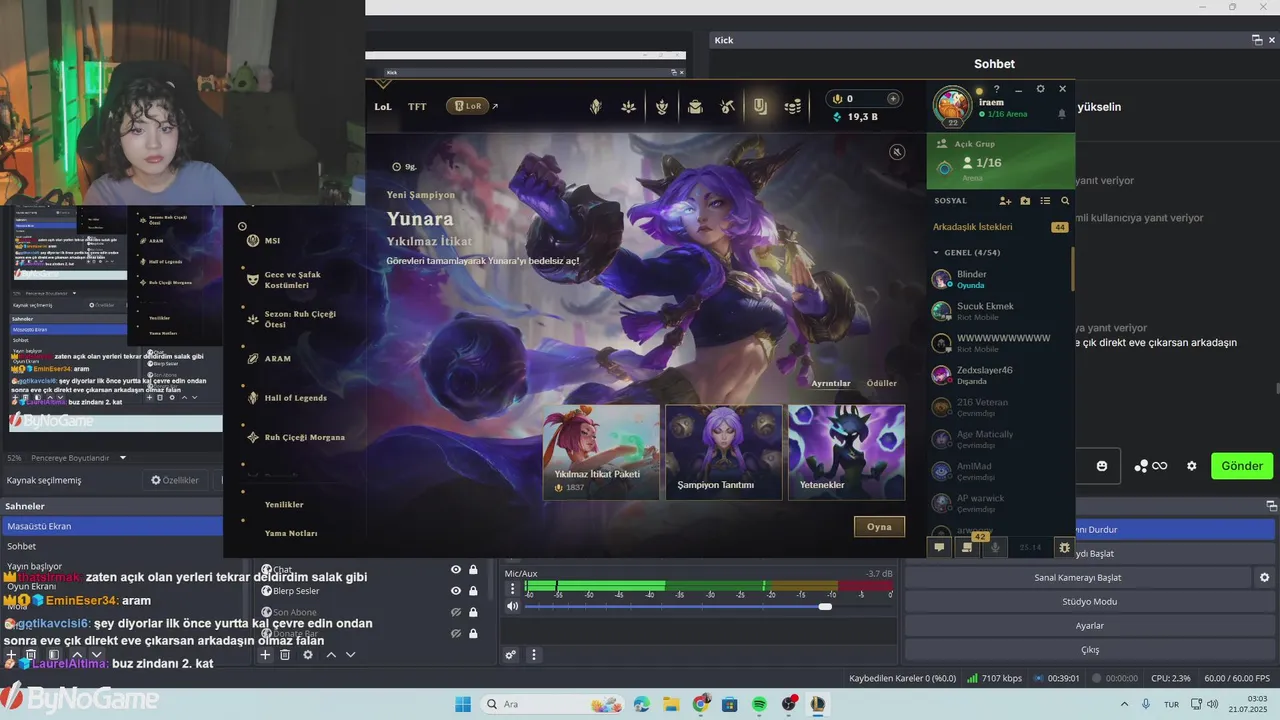The height and width of the screenshot is (720, 1280).
Task: Open Hall of Legends entry
Action: tap(295, 398)
